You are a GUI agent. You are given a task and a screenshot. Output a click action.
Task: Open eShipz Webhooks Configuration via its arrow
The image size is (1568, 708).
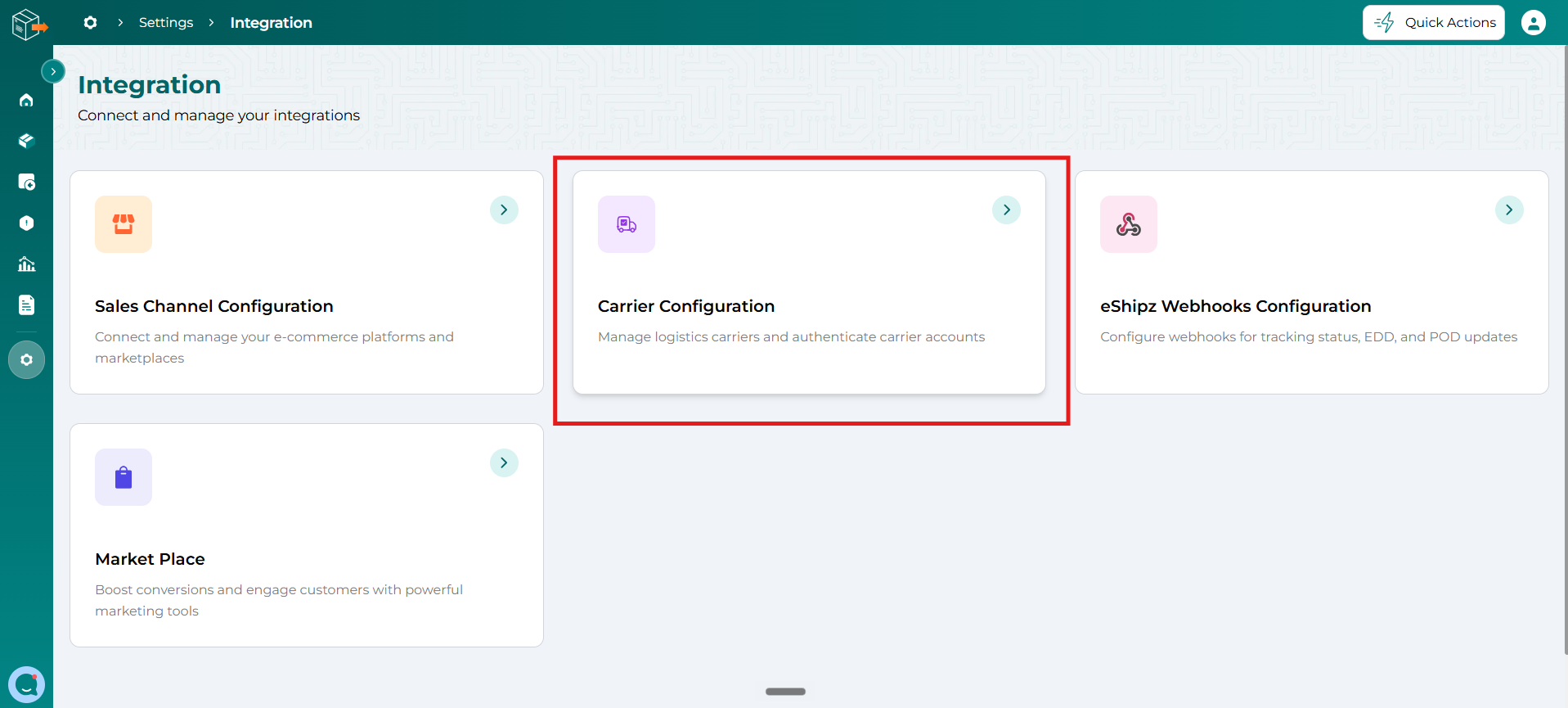(x=1509, y=210)
